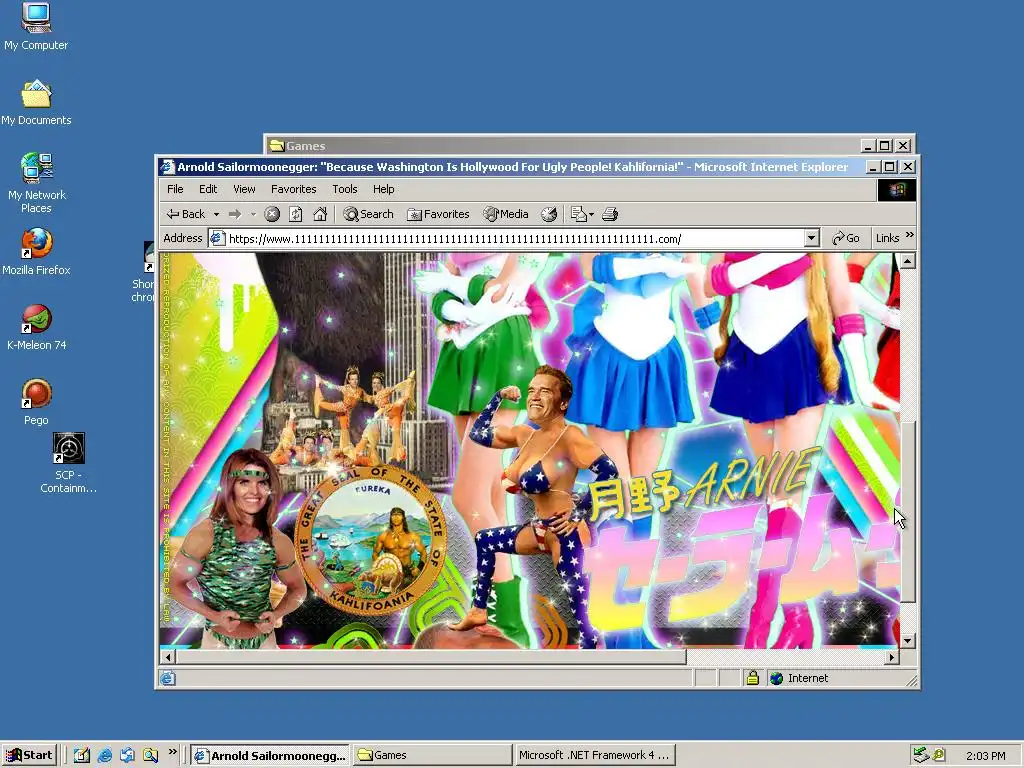The height and width of the screenshot is (768, 1024).
Task: Open the File menu
Action: (x=175, y=189)
